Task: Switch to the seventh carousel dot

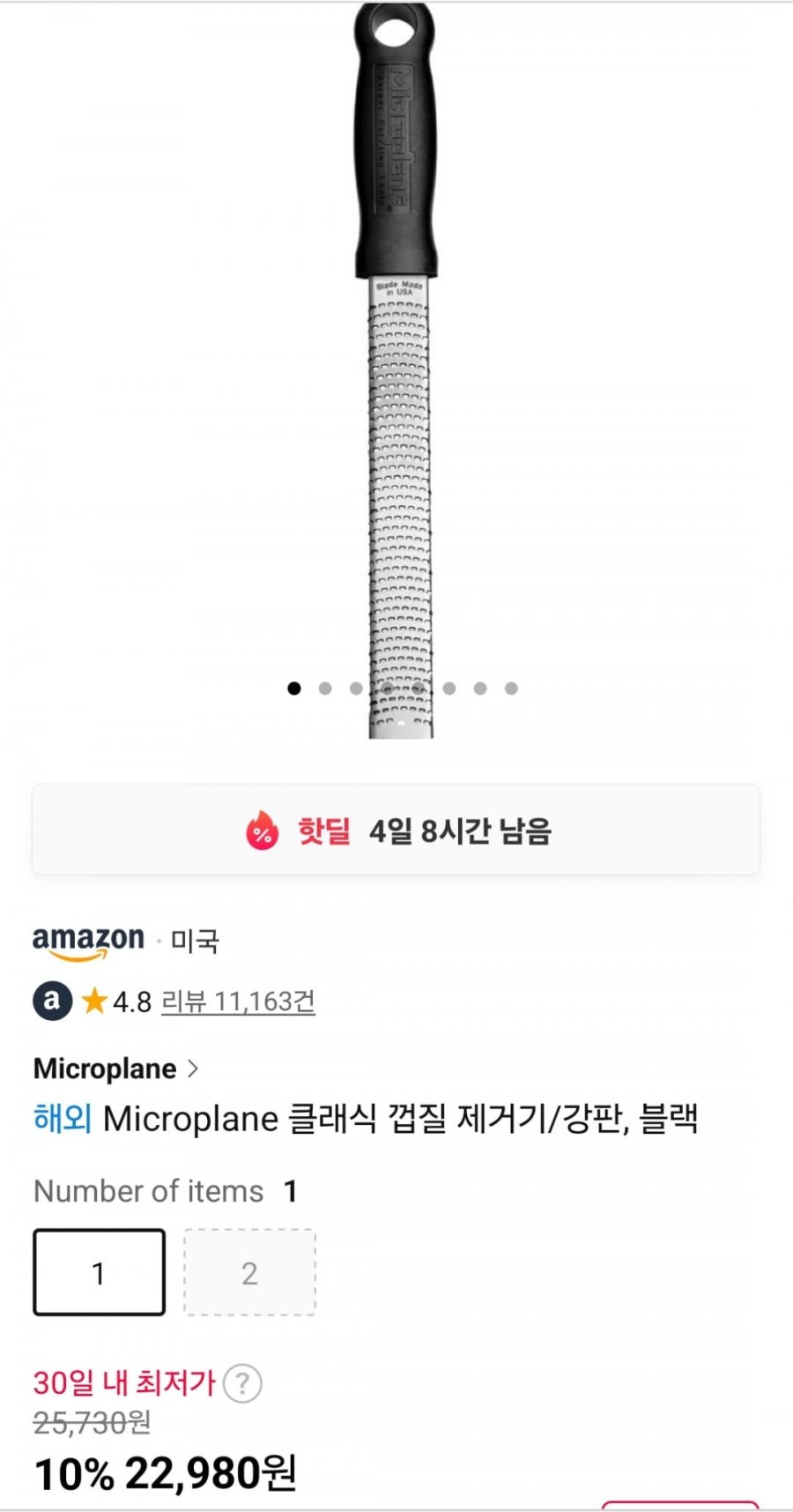Action: (x=480, y=689)
